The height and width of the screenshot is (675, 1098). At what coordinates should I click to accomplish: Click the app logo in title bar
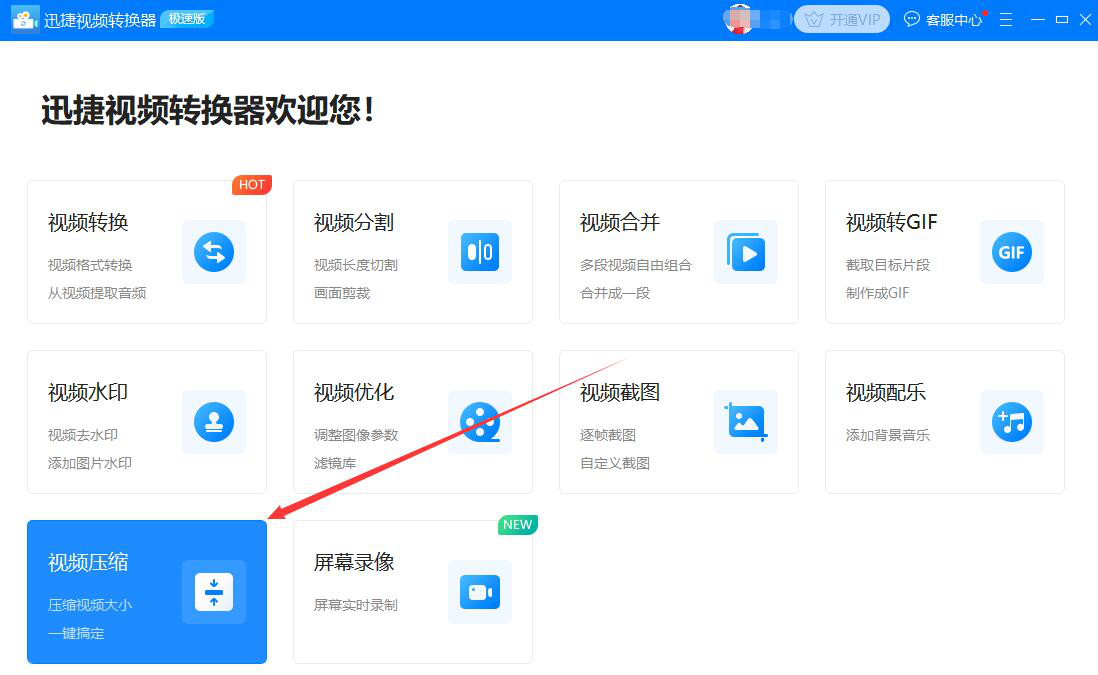[25, 20]
